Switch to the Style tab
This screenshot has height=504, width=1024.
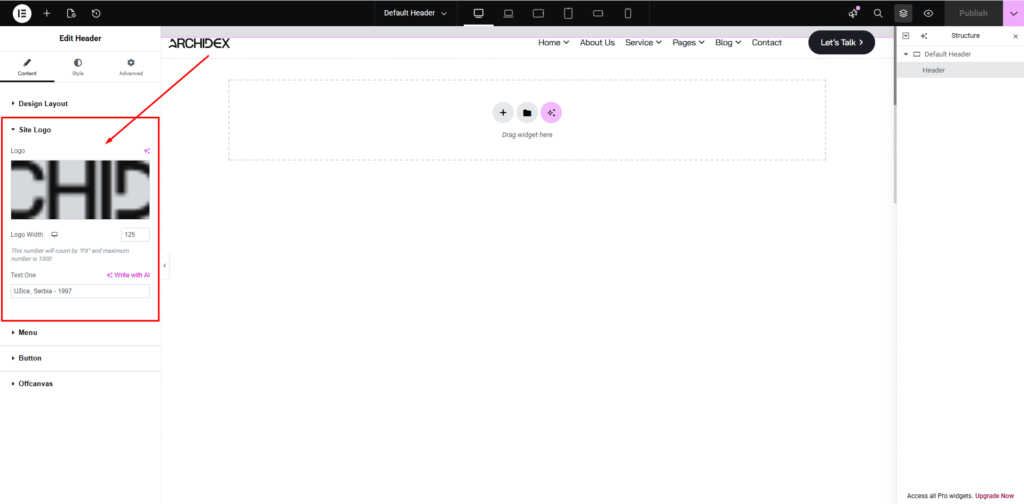pos(78,66)
